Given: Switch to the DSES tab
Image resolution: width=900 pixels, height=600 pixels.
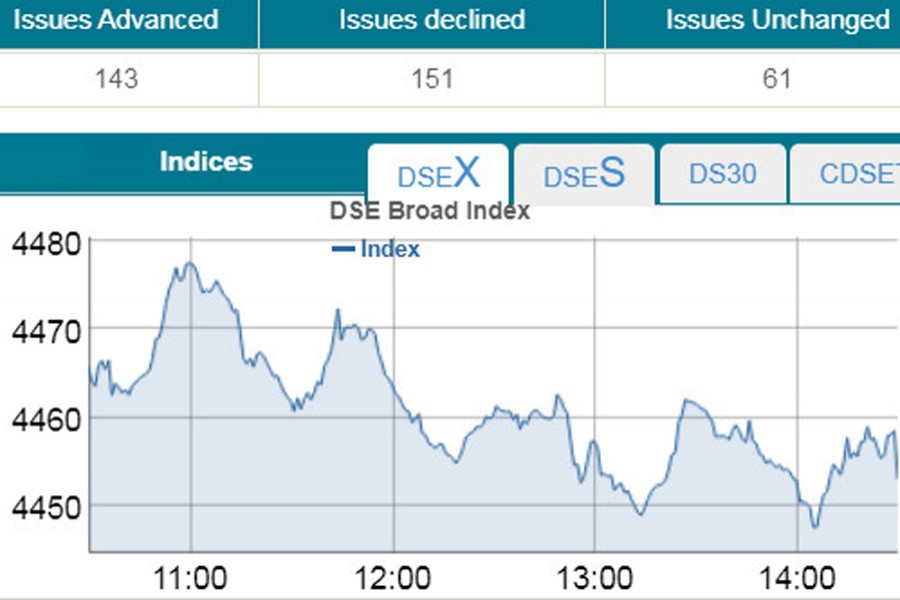Looking at the screenshot, I should click(x=583, y=174).
